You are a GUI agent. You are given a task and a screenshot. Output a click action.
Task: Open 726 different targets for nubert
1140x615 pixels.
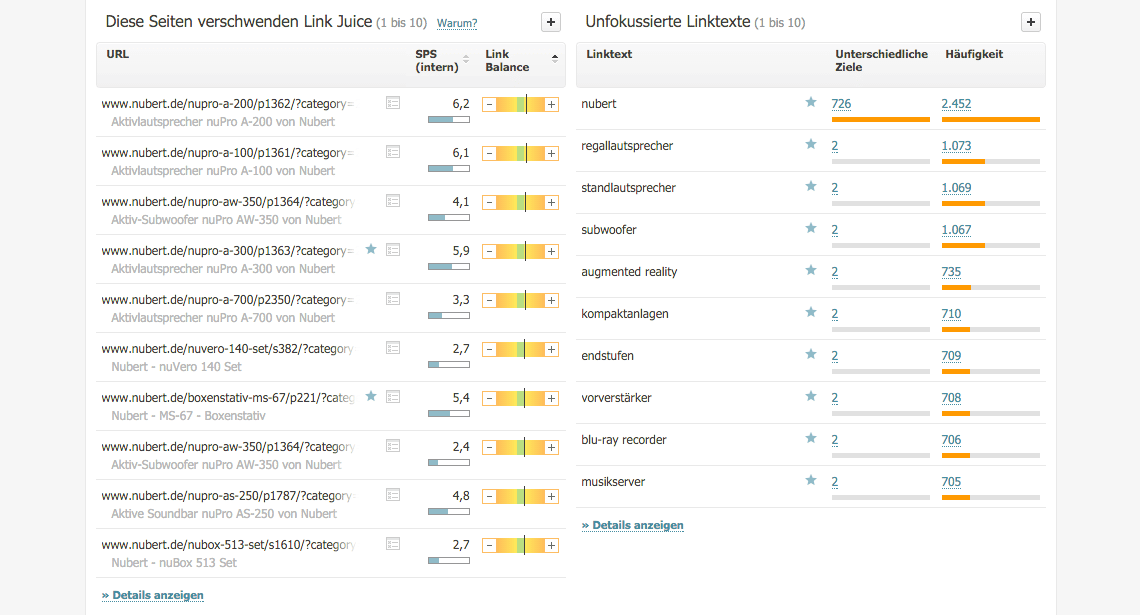pyautogui.click(x=841, y=104)
